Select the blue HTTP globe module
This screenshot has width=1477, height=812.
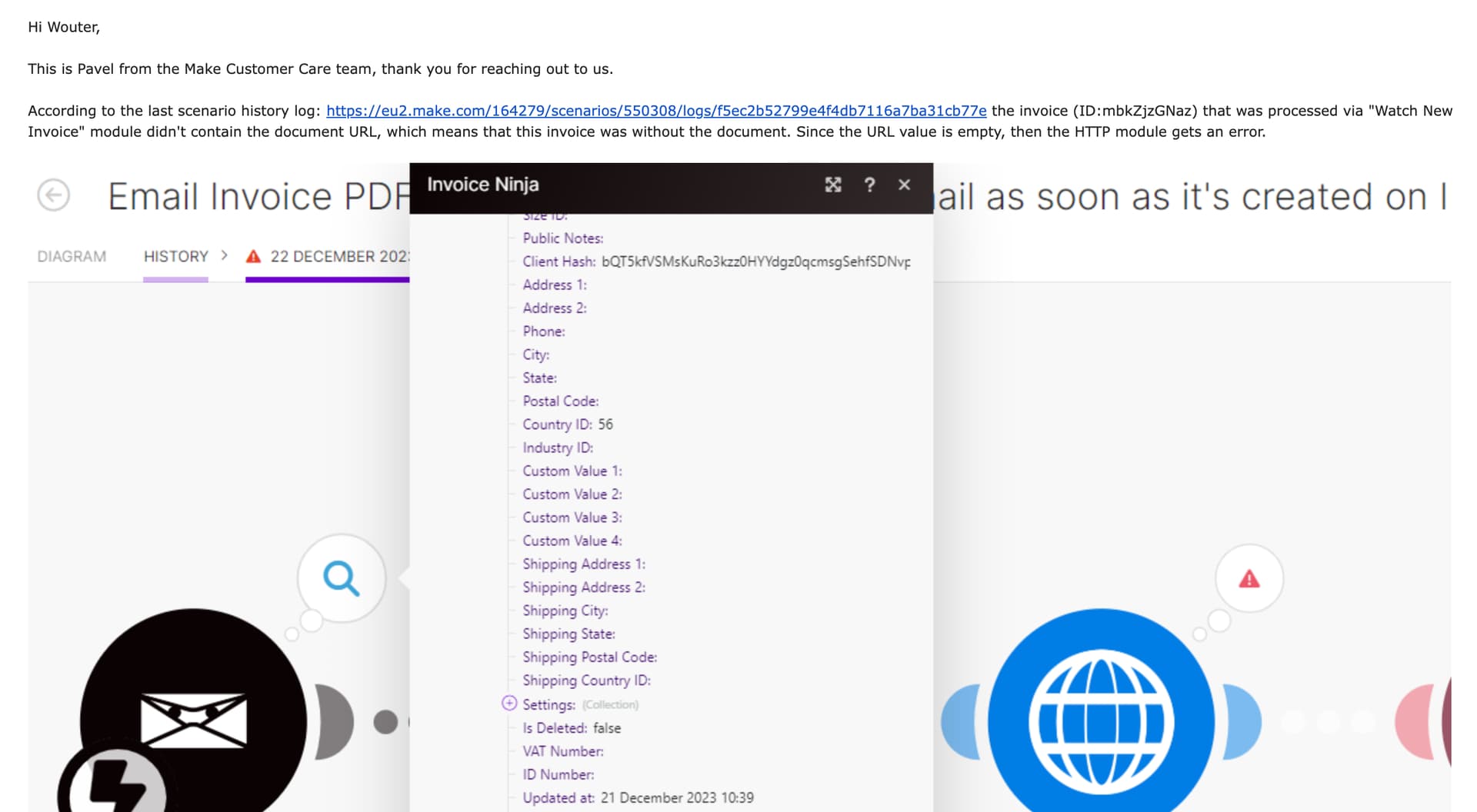pyautogui.click(x=1101, y=721)
